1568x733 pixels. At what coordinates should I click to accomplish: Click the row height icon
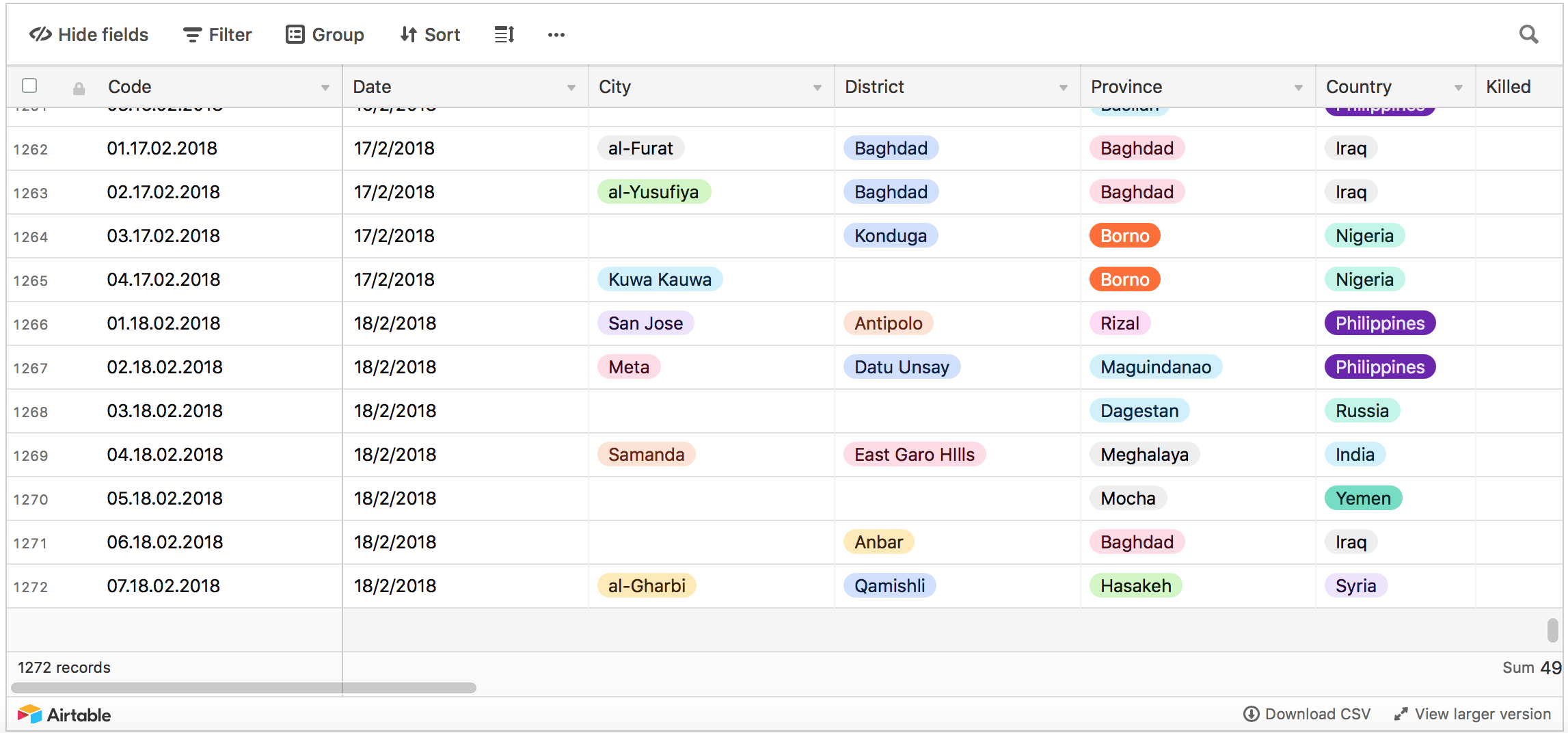[x=504, y=35]
